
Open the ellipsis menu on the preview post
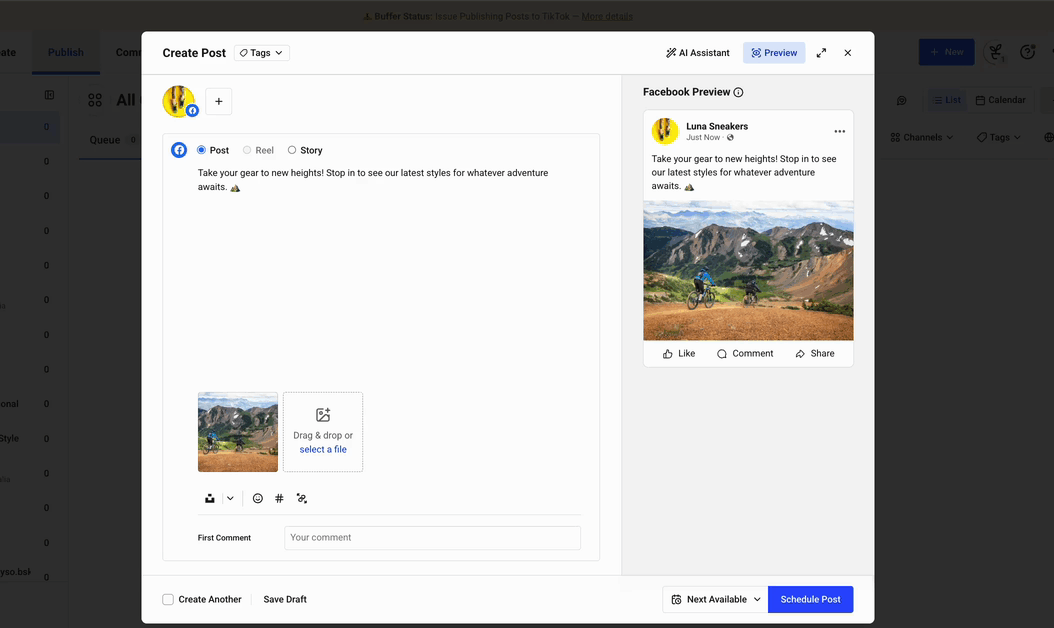pyautogui.click(x=839, y=131)
